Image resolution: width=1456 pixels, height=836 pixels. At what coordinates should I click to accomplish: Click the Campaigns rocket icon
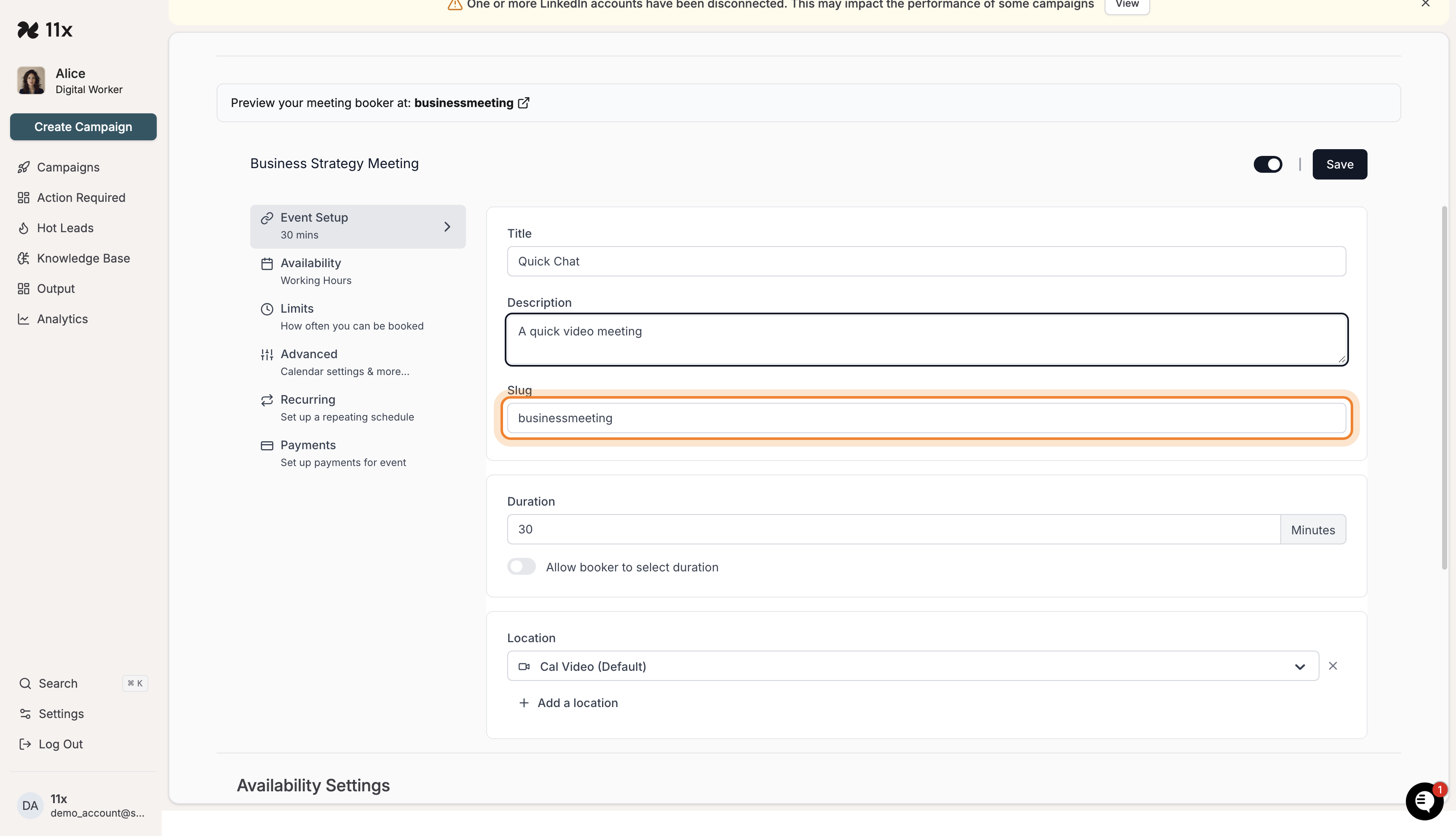pos(24,167)
